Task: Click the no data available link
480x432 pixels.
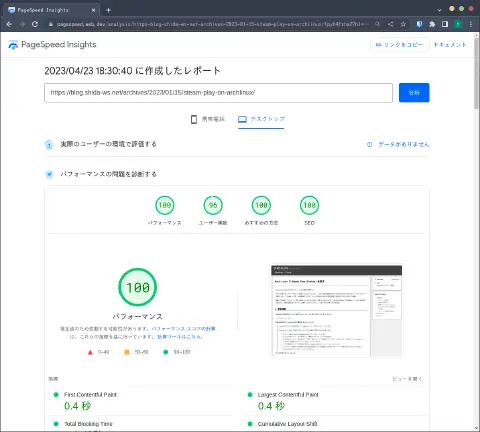Action: pyautogui.click(x=403, y=144)
